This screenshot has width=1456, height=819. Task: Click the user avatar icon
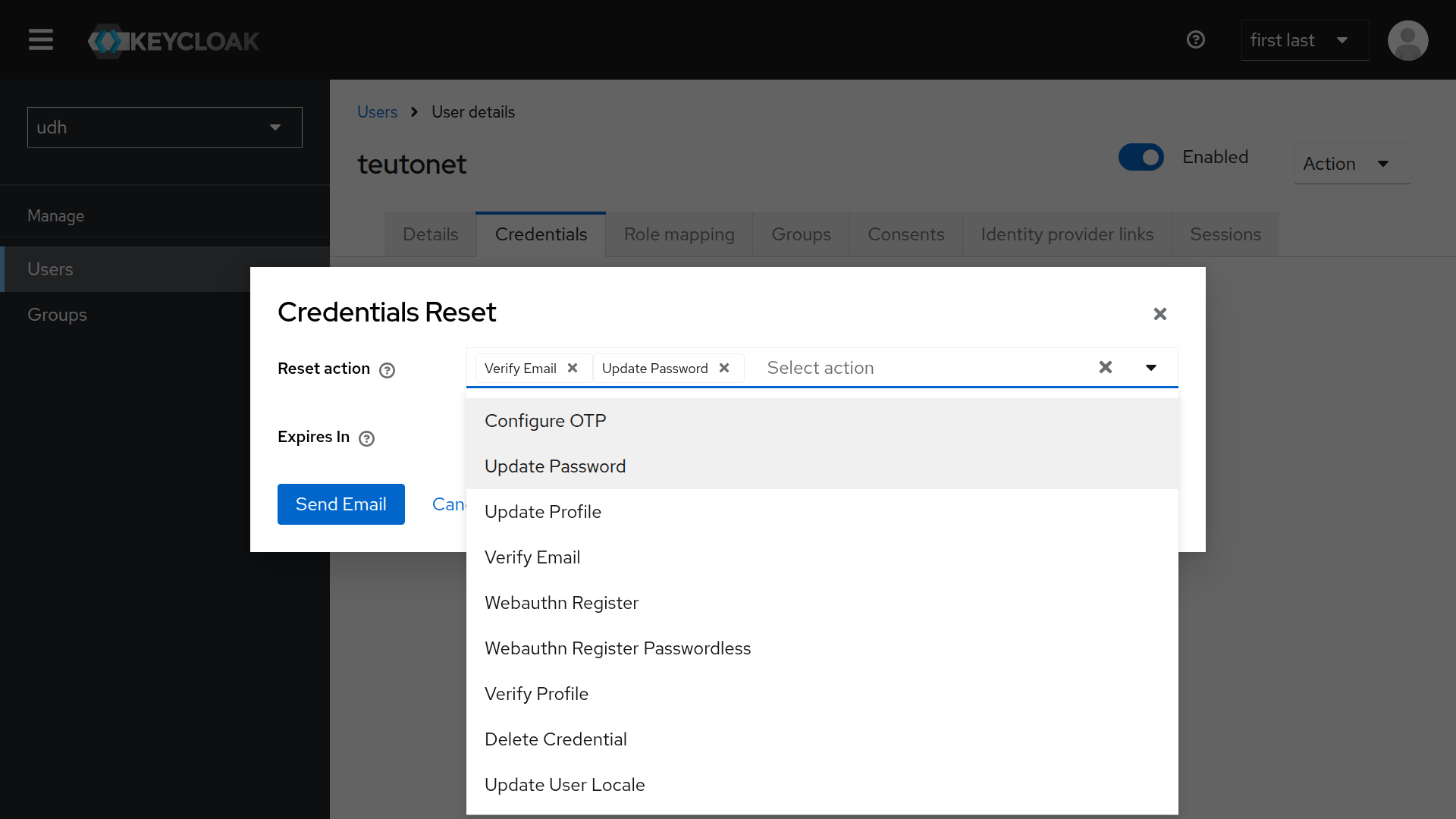[x=1407, y=40]
